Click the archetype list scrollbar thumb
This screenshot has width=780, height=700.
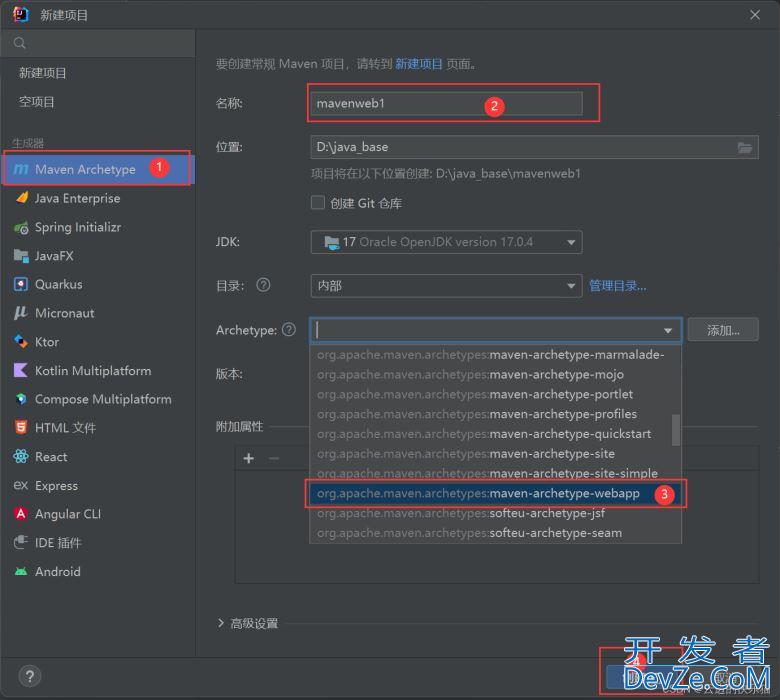point(676,430)
